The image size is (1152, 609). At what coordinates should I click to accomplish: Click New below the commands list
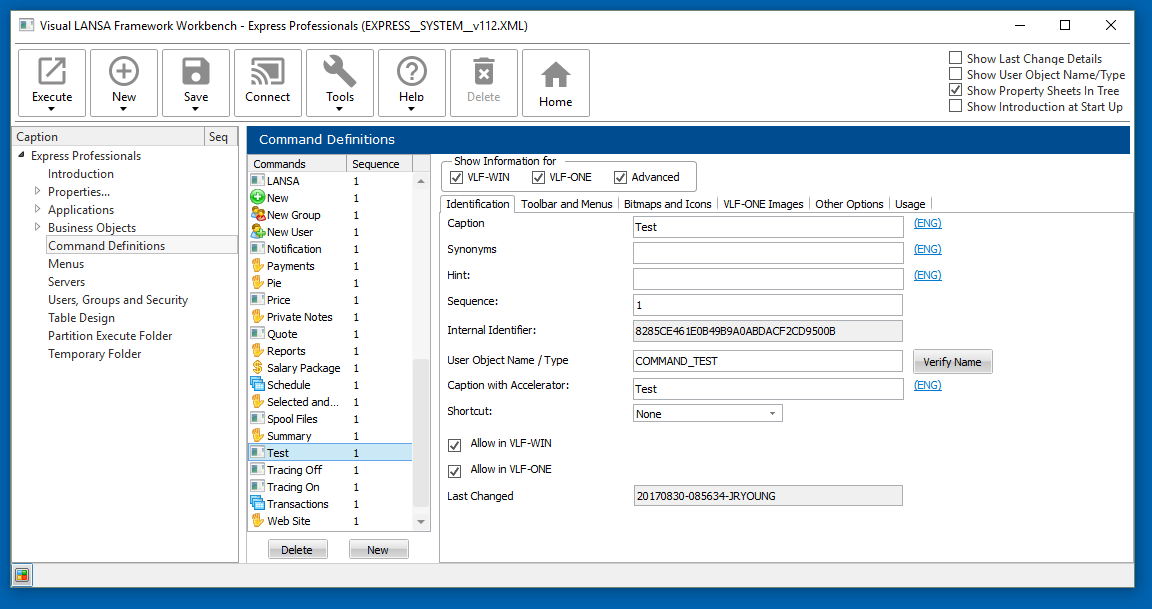378,549
